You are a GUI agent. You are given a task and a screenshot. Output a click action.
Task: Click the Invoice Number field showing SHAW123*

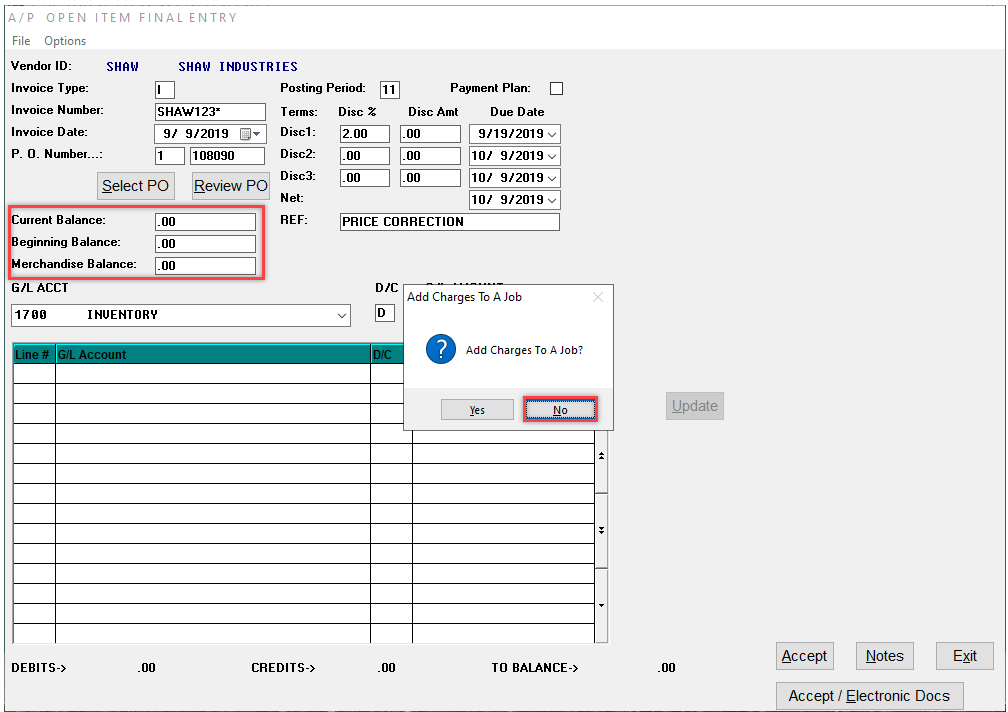coord(209,111)
